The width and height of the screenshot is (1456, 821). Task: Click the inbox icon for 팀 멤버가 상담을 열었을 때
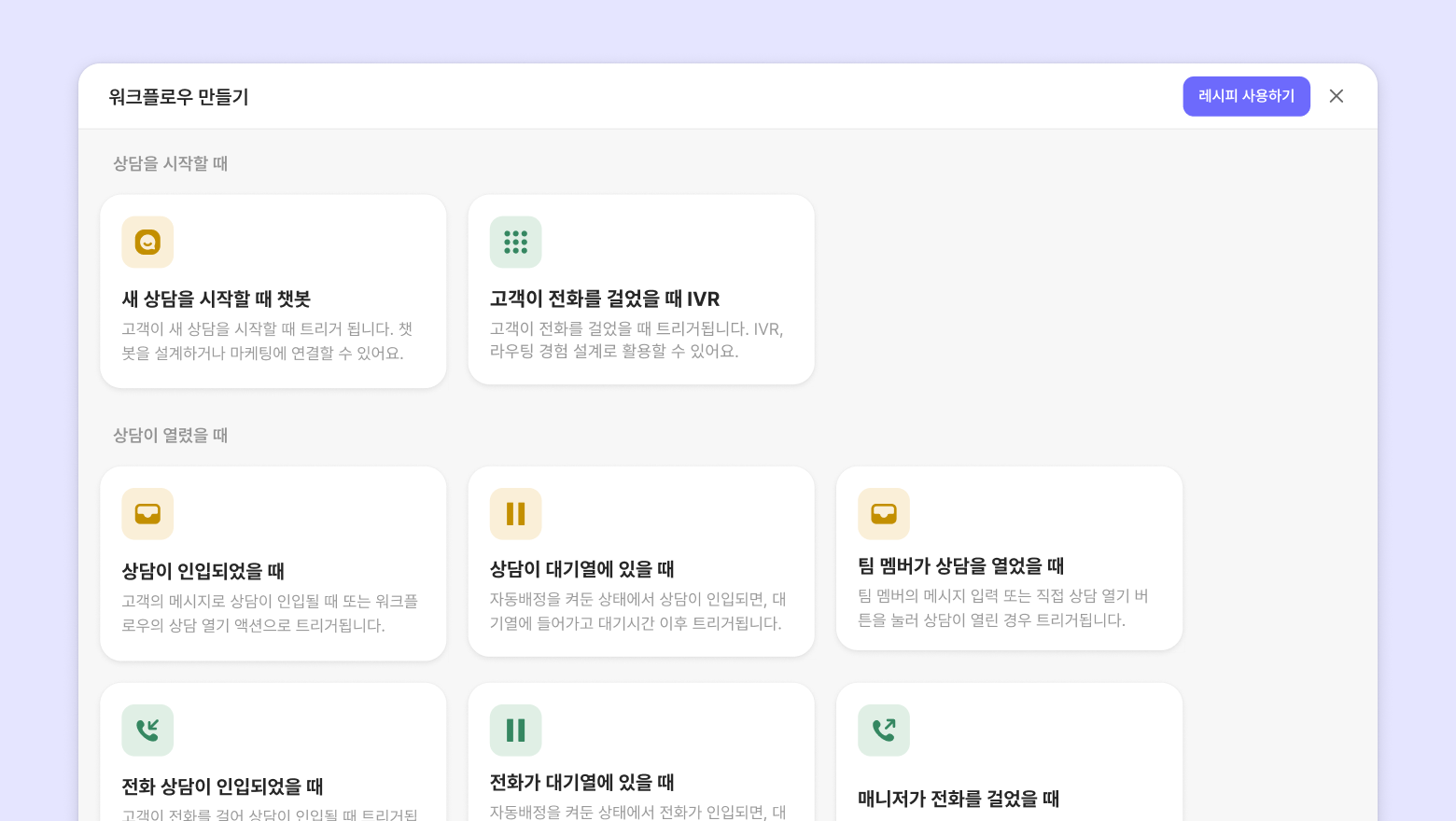coord(883,514)
